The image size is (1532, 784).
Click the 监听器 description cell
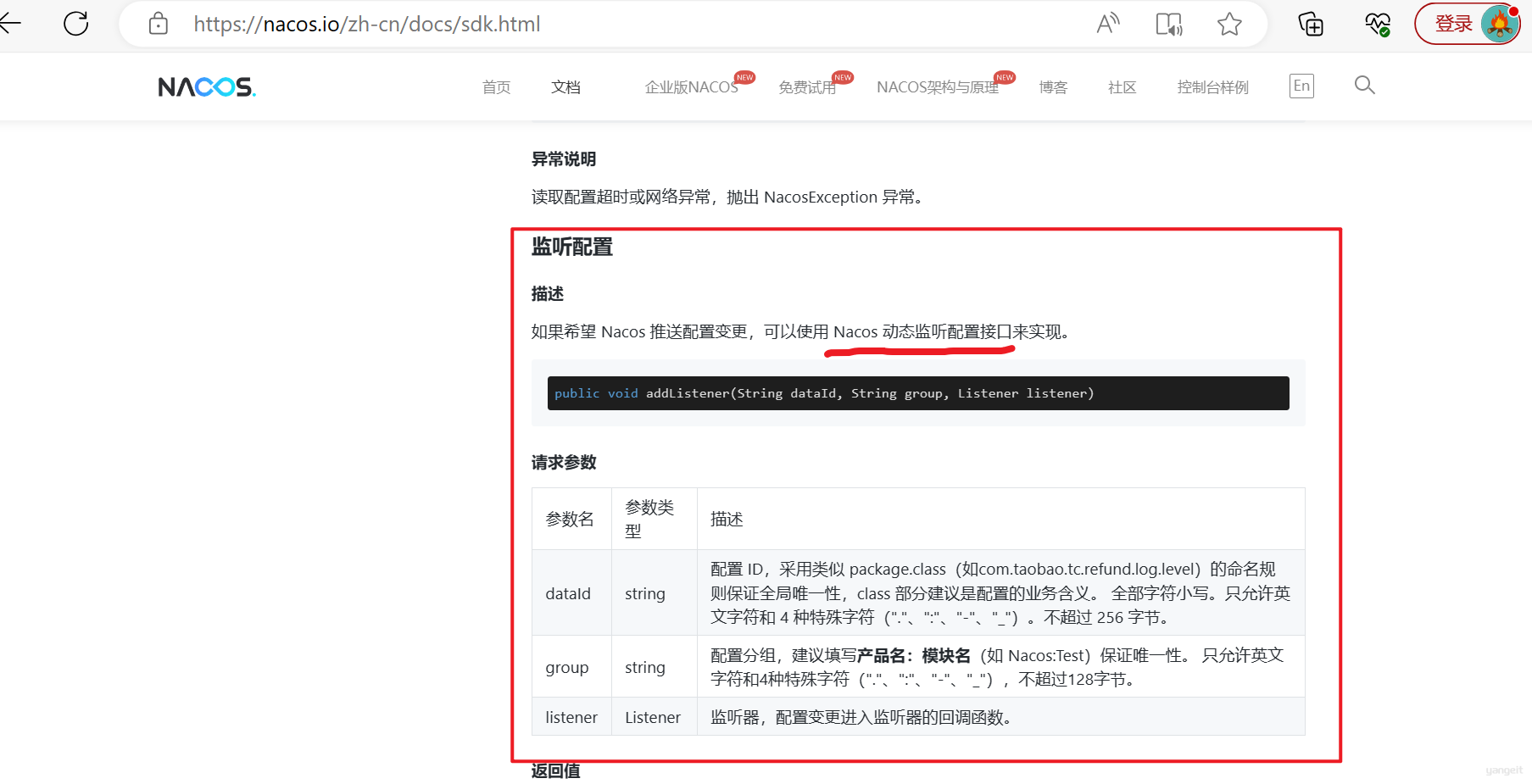pos(1000,717)
